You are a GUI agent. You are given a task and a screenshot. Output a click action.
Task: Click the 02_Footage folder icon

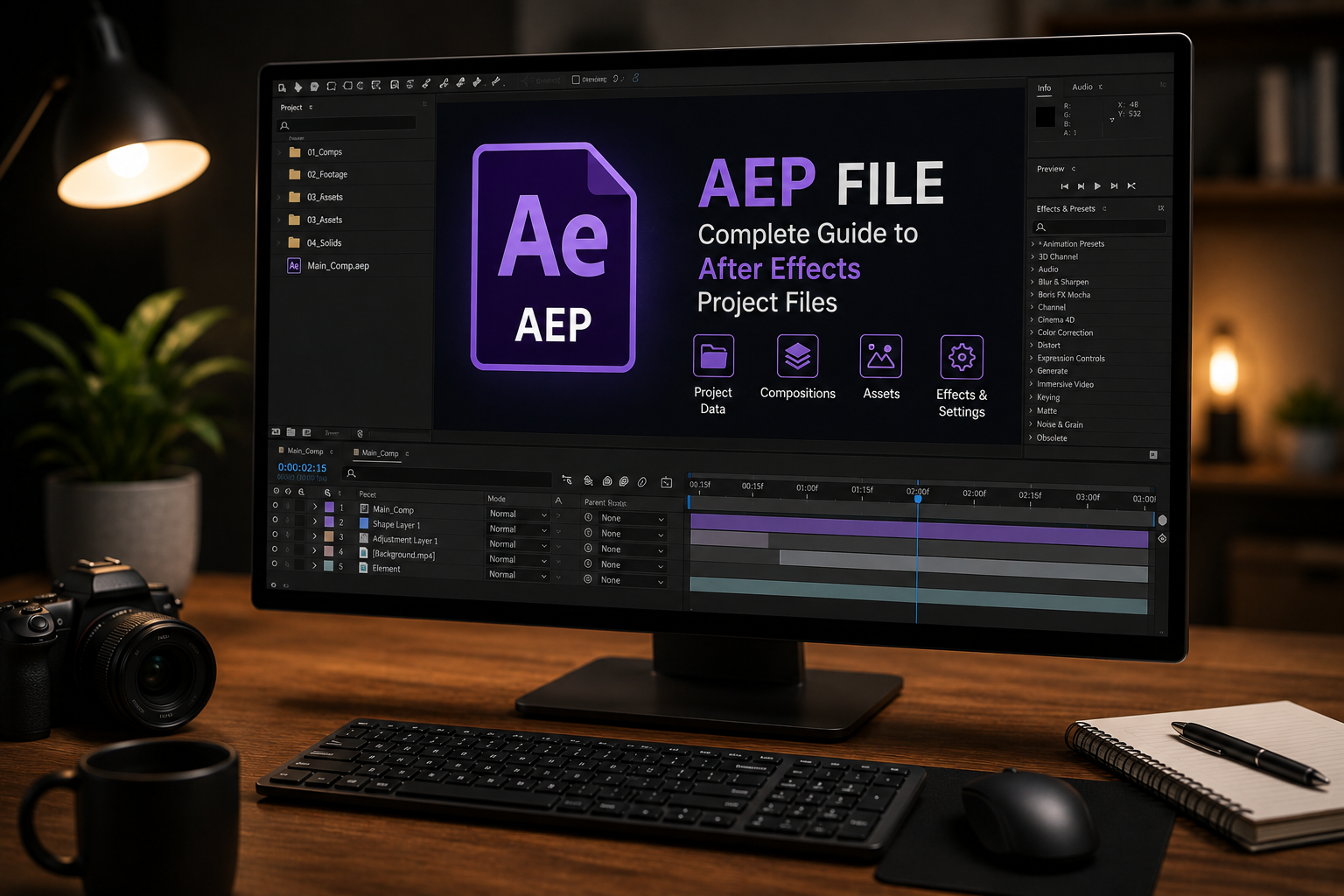[295, 174]
